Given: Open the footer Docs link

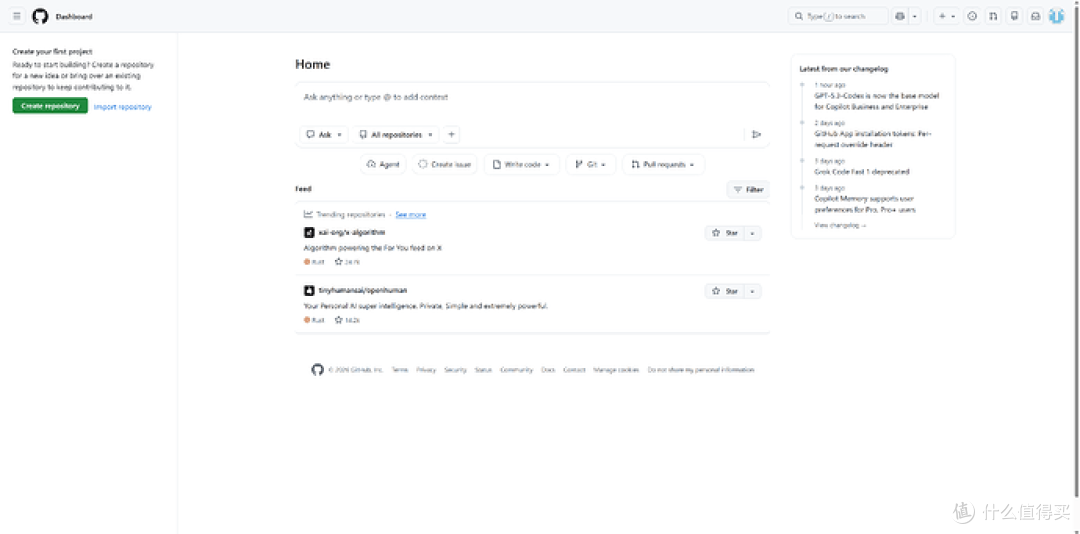Looking at the screenshot, I should click(548, 370).
